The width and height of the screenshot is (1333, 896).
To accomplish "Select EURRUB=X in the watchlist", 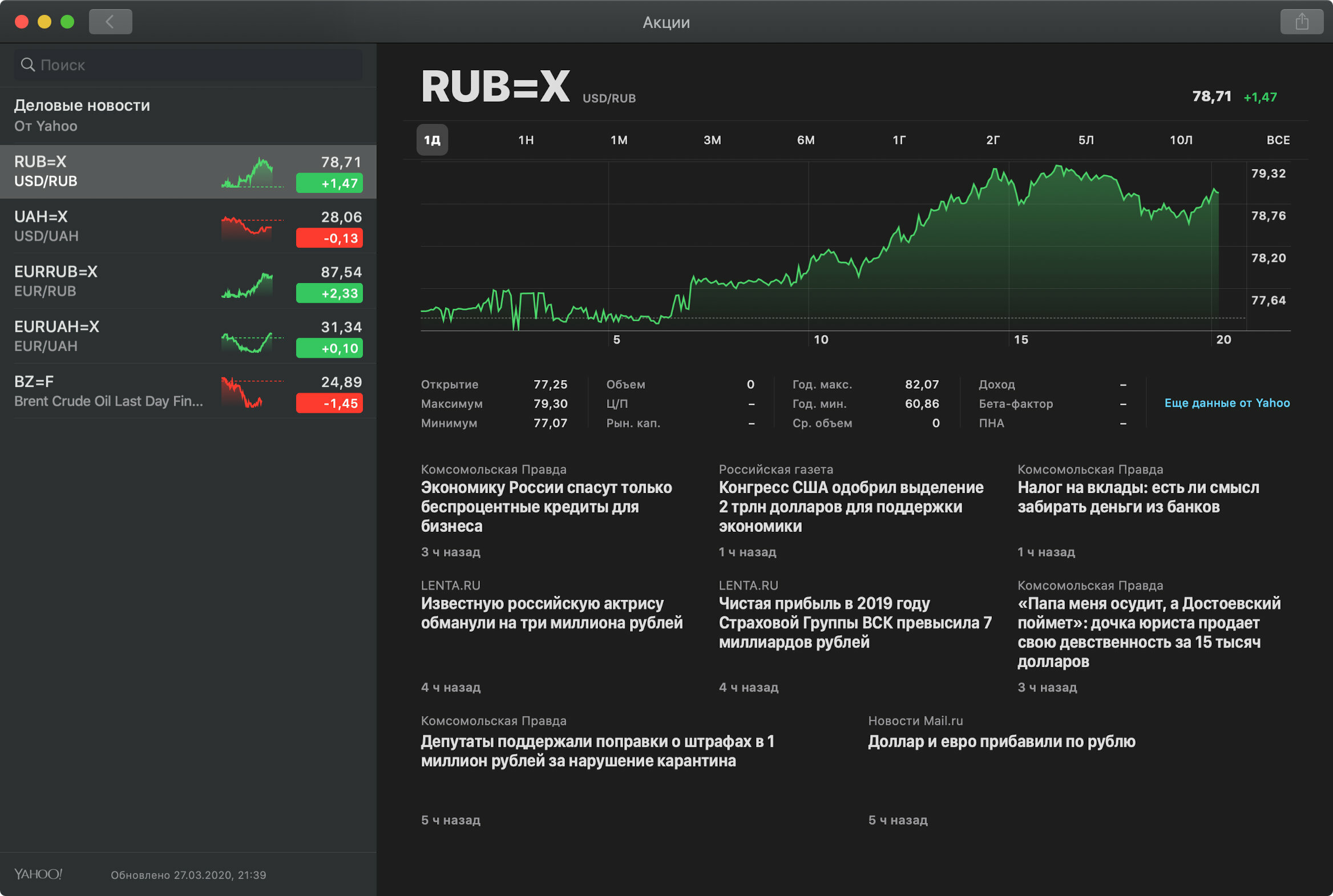I will point(188,281).
